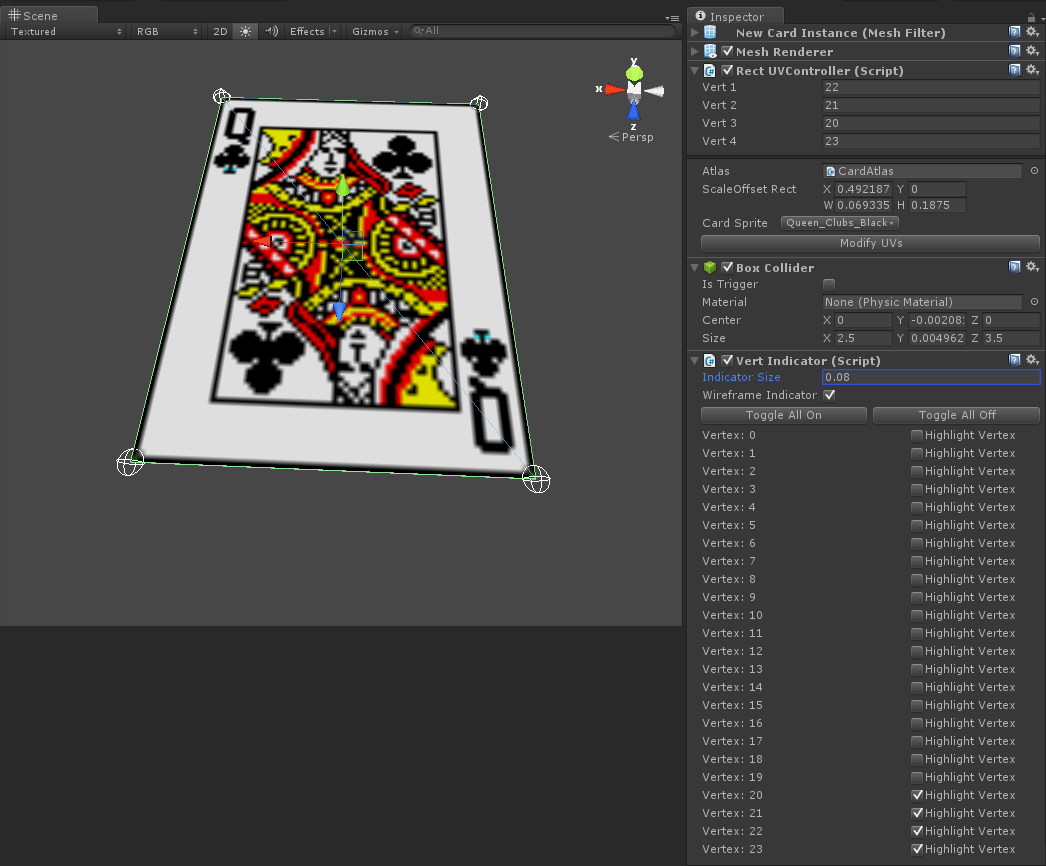Click the Mesh Renderer component icon
The height and width of the screenshot is (866, 1046).
pyautogui.click(x=710, y=51)
